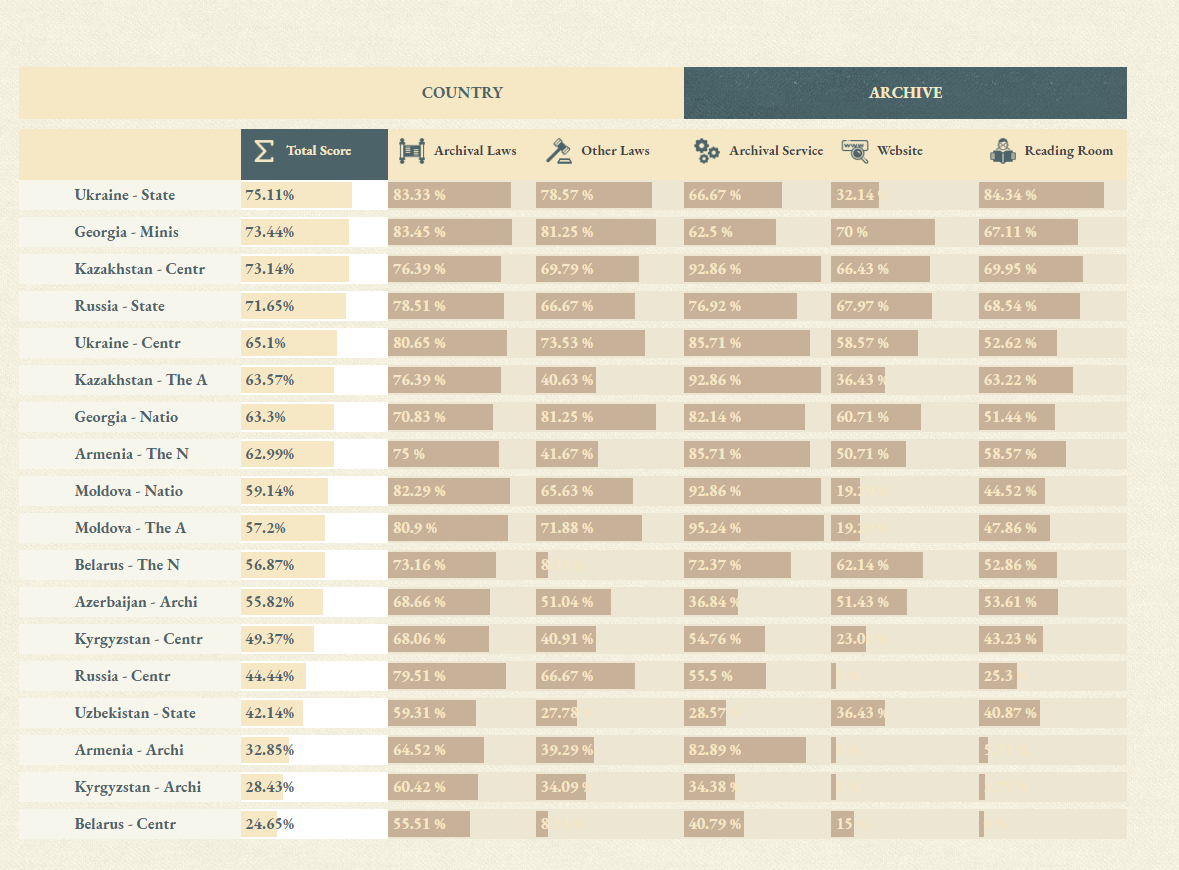Click the scroll icon for Archival Laws
The width and height of the screenshot is (1179, 870).
pyautogui.click(x=411, y=151)
